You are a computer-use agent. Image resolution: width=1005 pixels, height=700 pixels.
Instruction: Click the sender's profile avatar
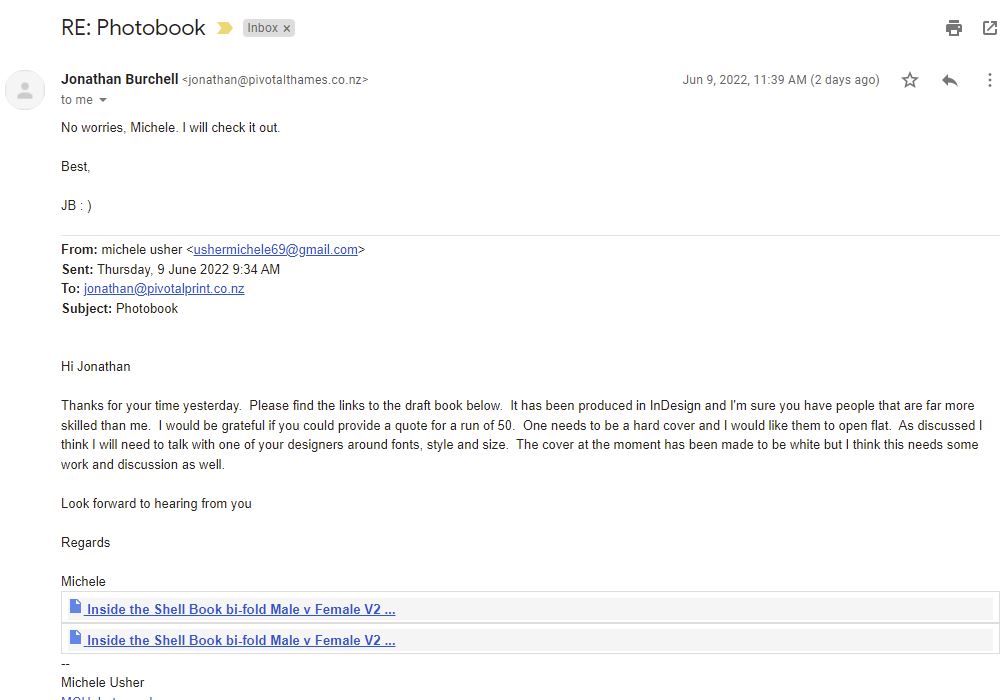(25, 90)
